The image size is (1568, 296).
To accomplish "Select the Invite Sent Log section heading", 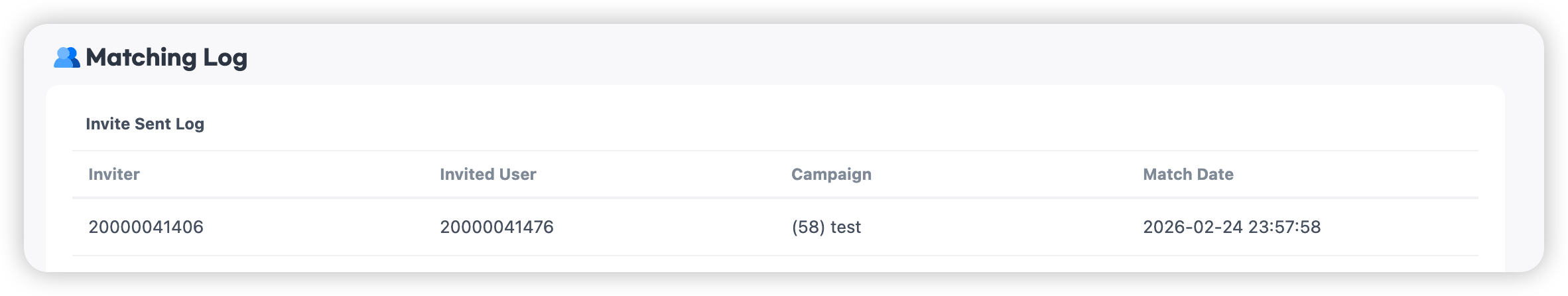I will (x=145, y=124).
